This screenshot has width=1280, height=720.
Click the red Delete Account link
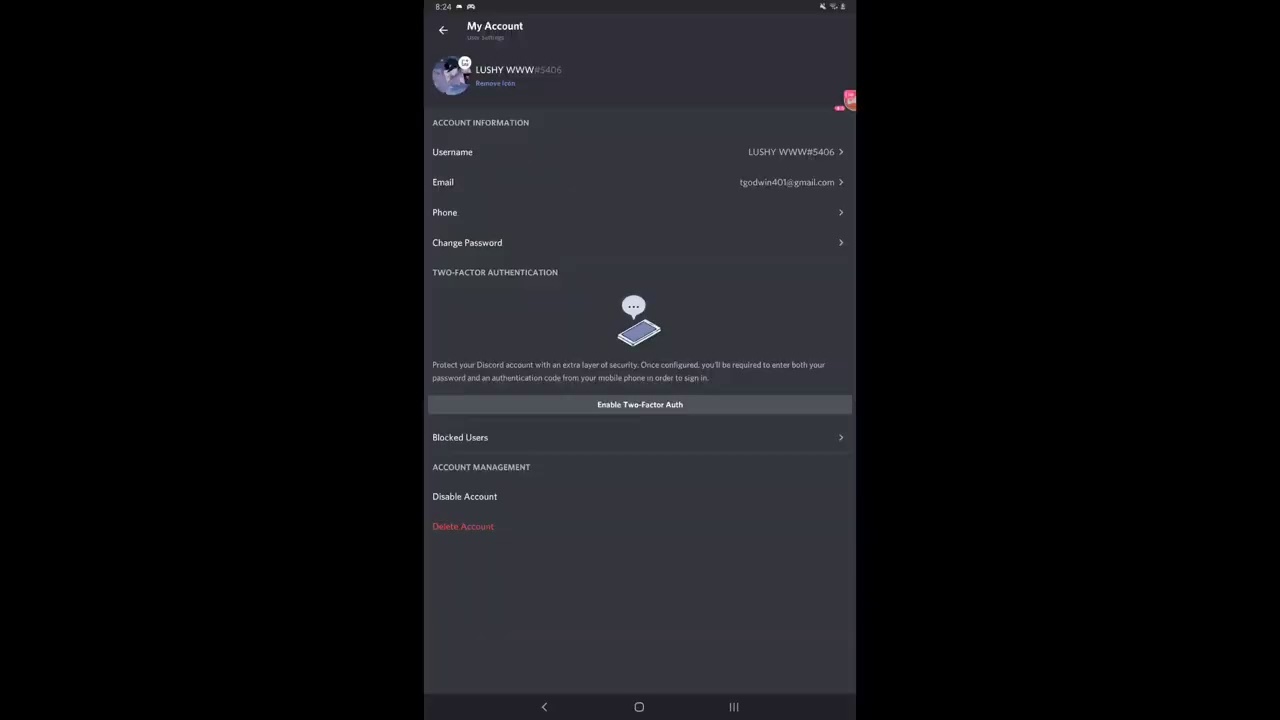point(463,526)
